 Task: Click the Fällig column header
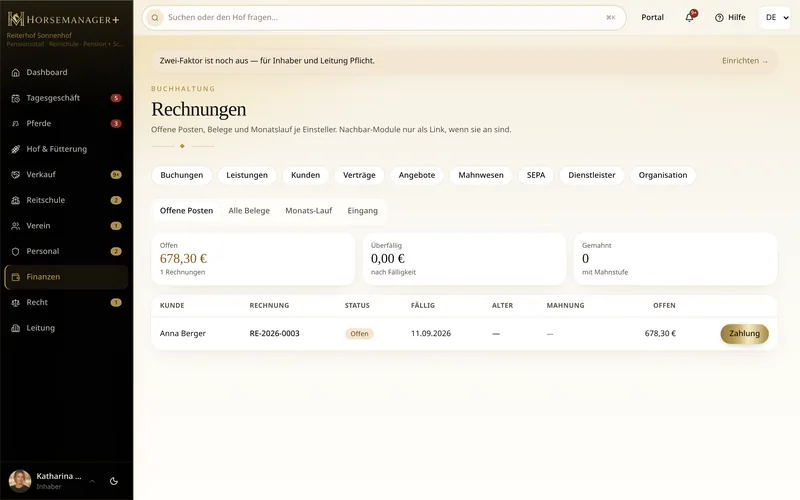[x=423, y=306]
